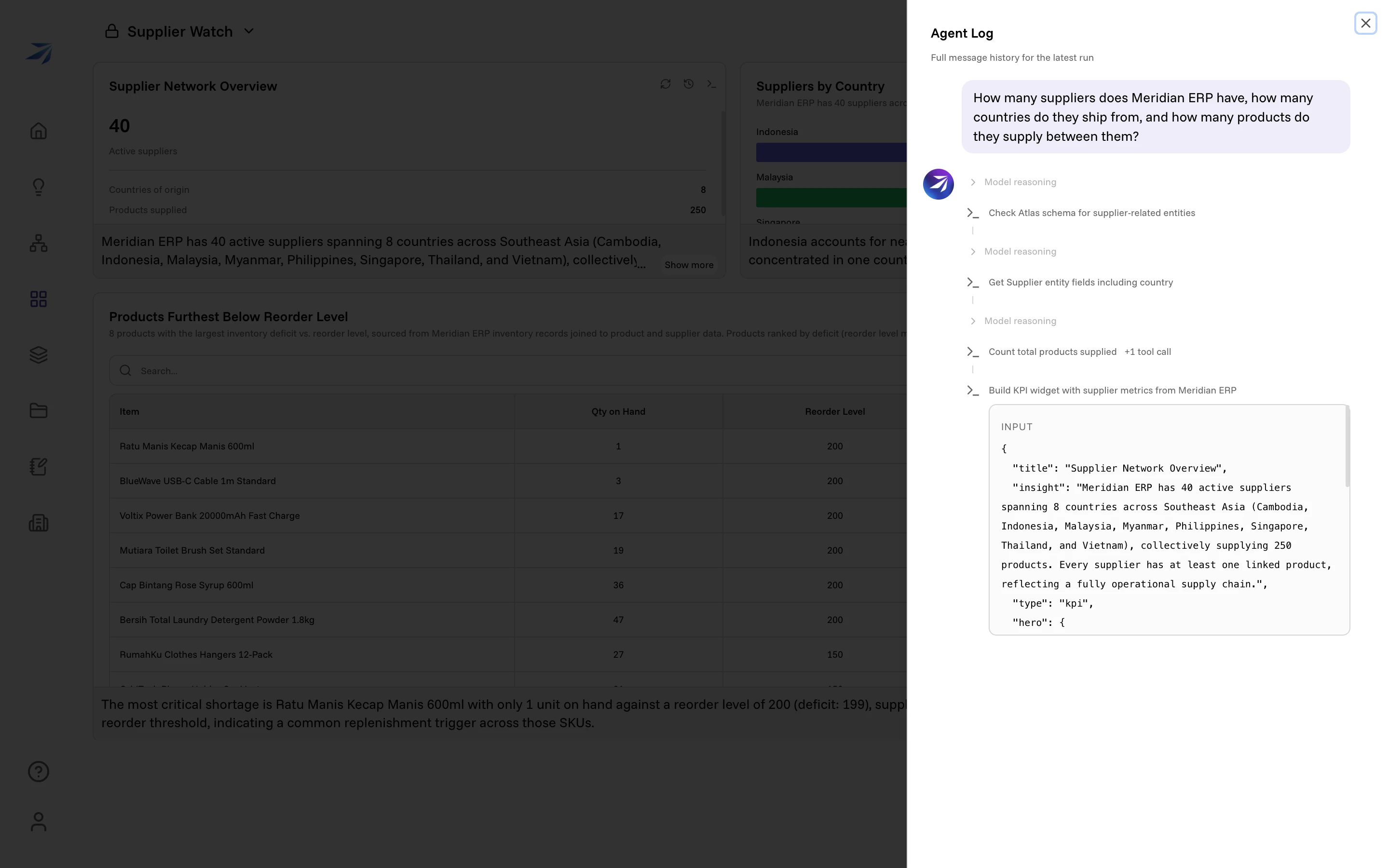Viewport: 1389px width, 868px height.
Task: Click the lock icon beside Supplier Watch
Action: [x=112, y=31]
